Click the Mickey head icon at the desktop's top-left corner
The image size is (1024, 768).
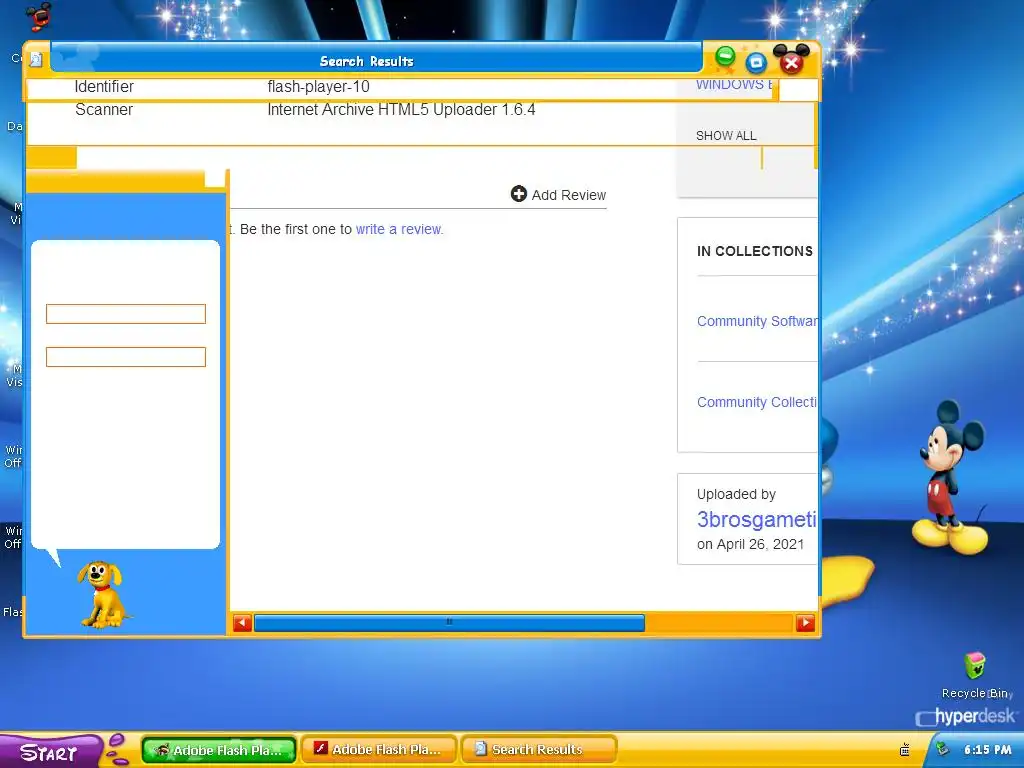(39, 16)
